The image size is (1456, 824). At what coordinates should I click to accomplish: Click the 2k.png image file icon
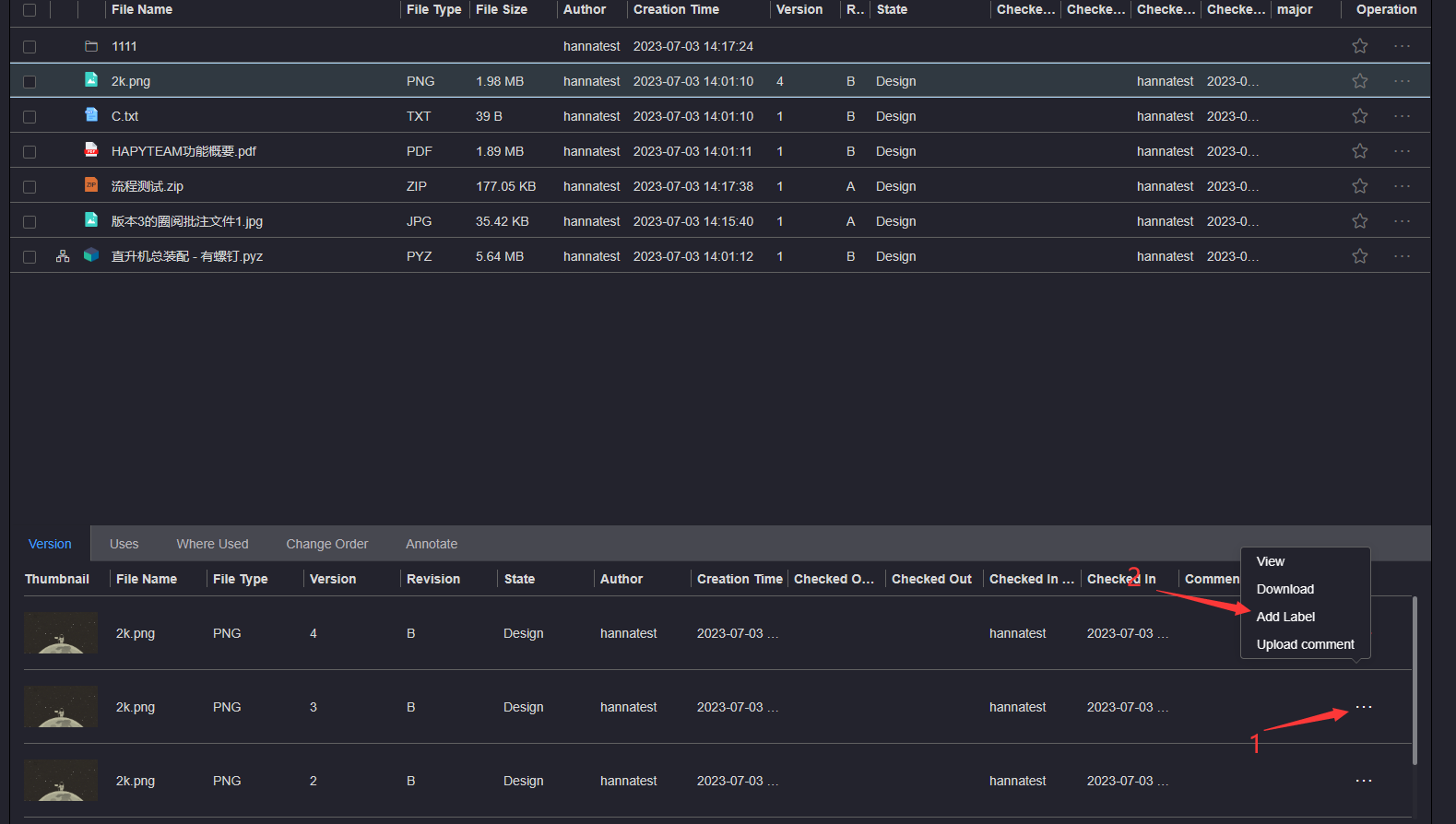[91, 80]
